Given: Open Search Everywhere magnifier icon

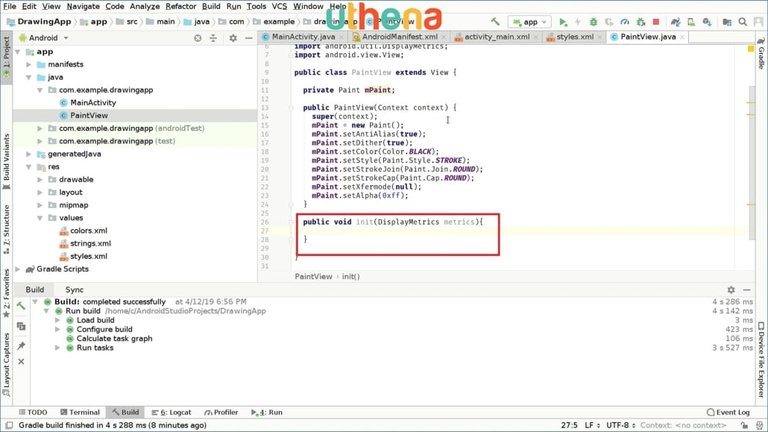Looking at the screenshot, I should [743, 21].
